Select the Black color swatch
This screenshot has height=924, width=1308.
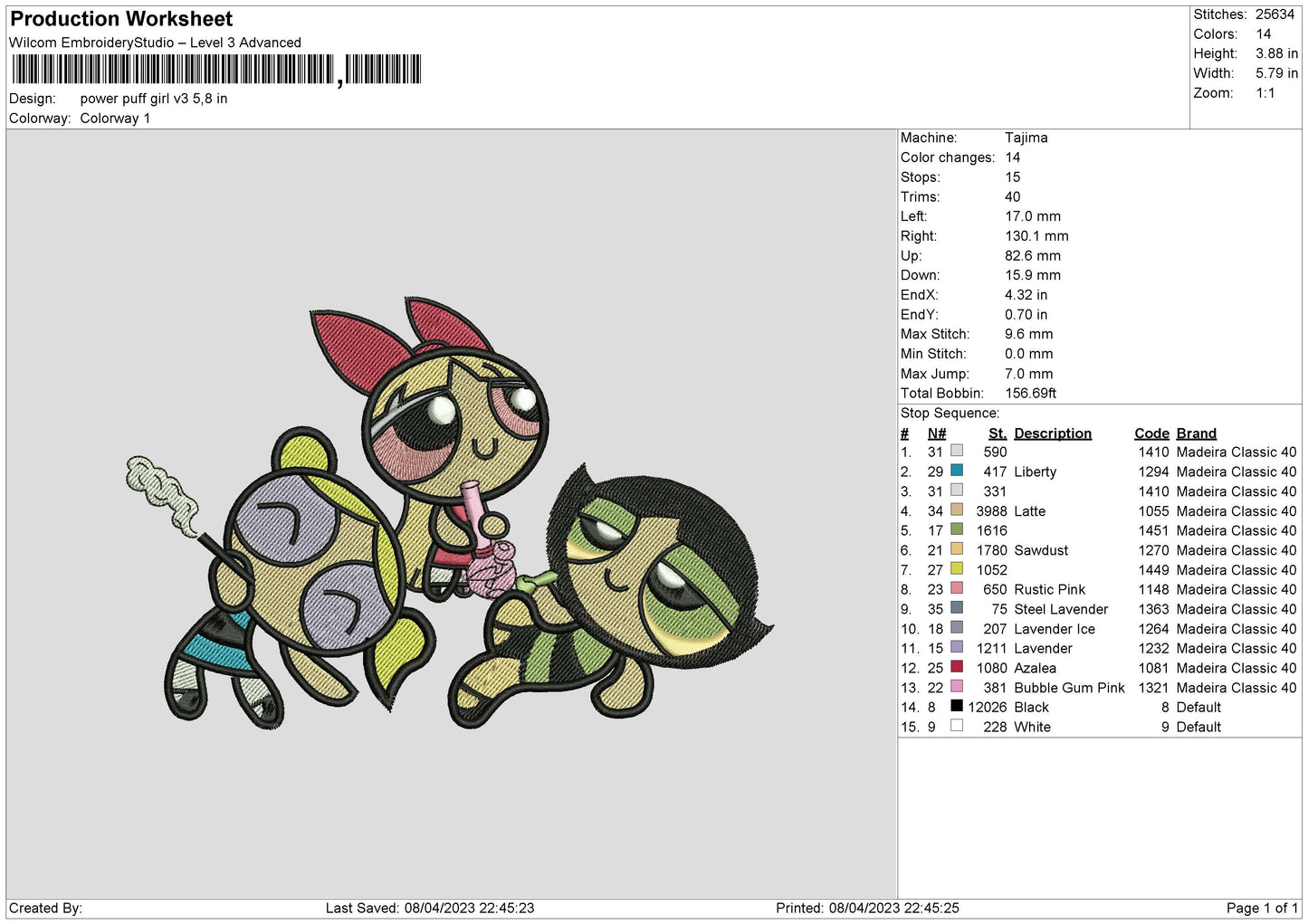point(957,706)
